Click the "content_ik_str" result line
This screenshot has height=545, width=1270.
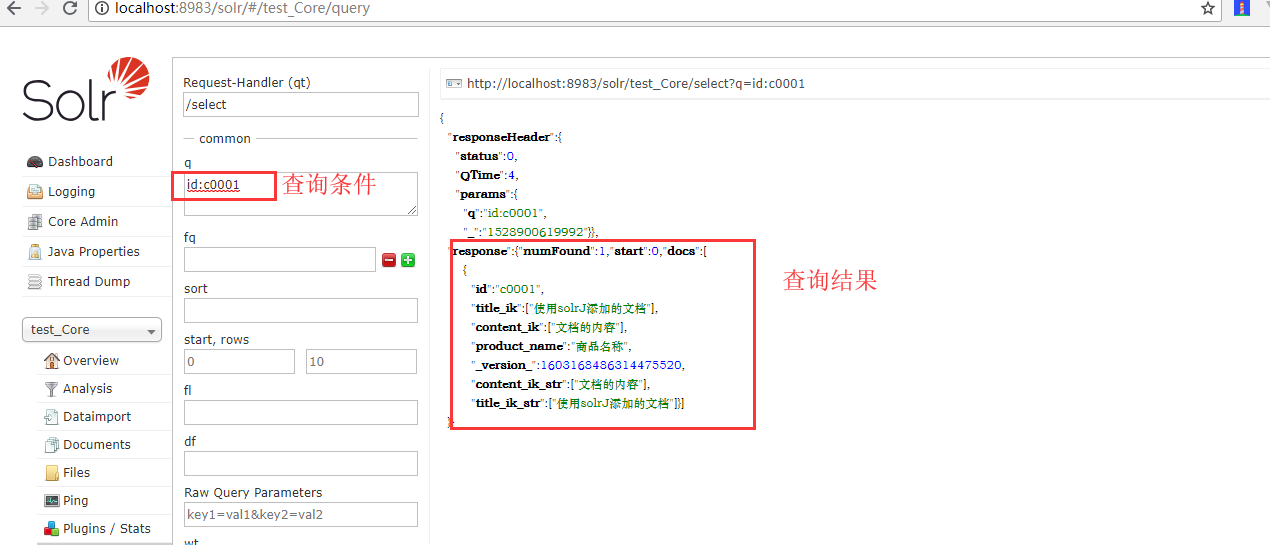click(x=561, y=384)
